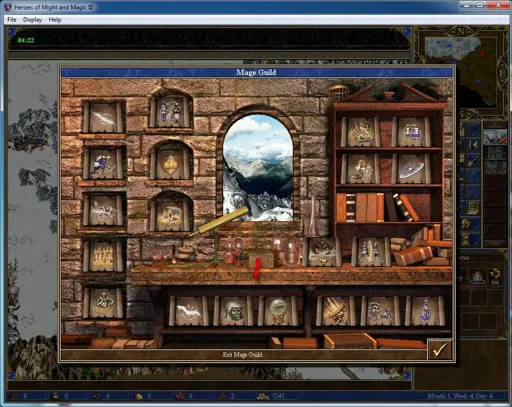Close the Heroes of Might and Magic window
The image size is (512, 407).
click(498, 5)
